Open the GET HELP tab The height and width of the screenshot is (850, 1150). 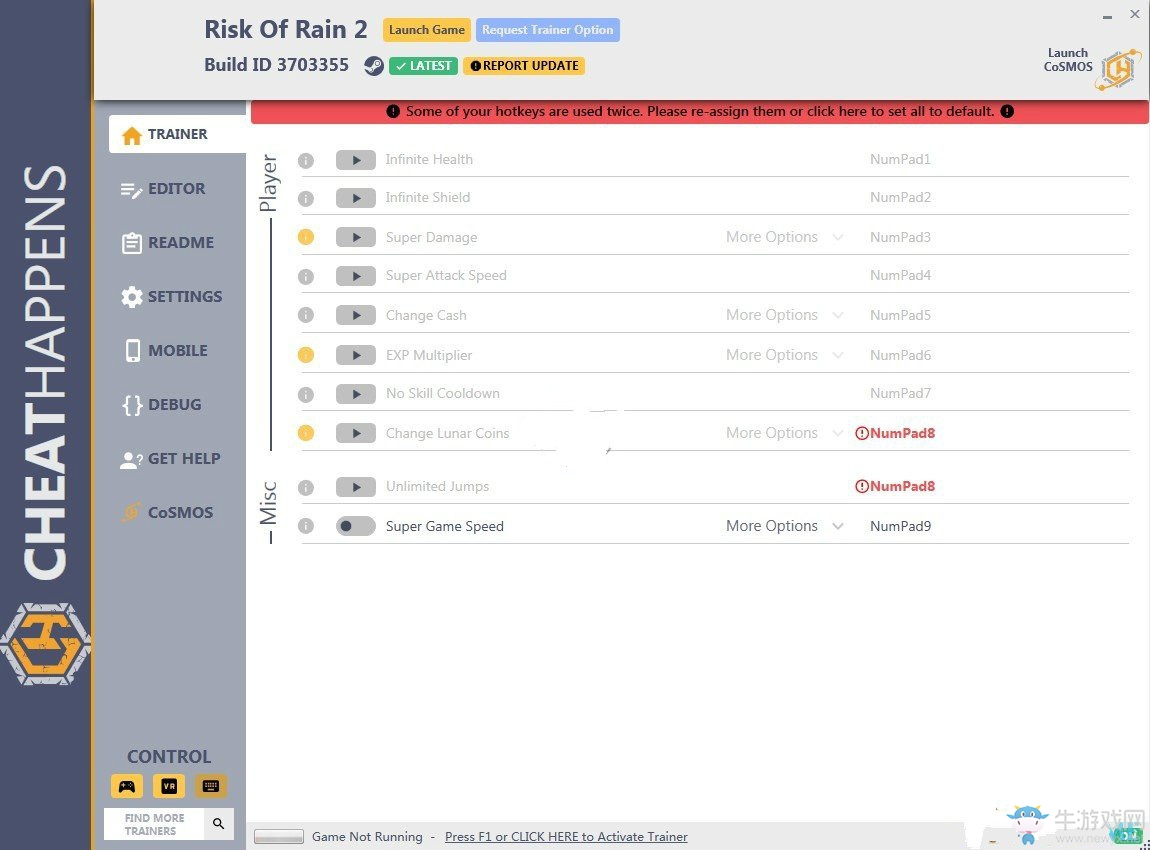pos(170,459)
